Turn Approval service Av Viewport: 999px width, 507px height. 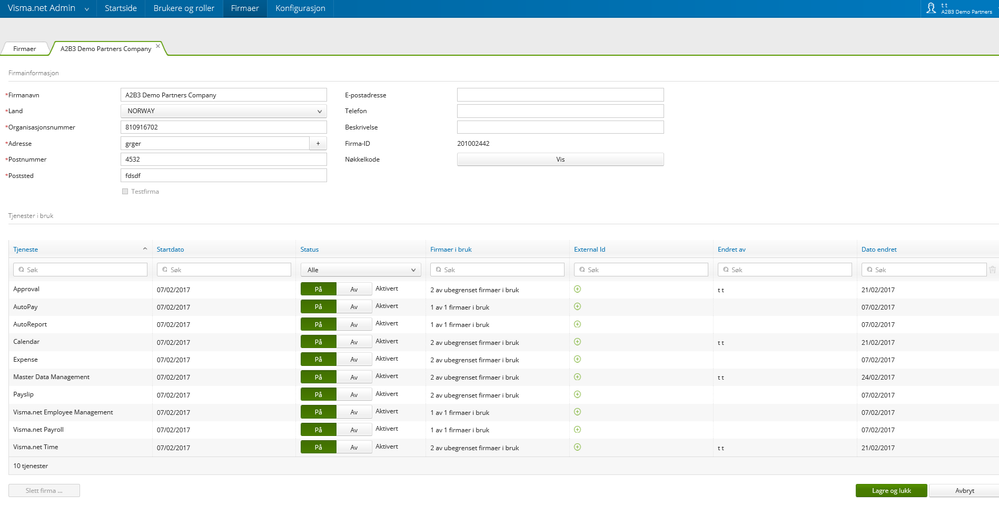354,289
